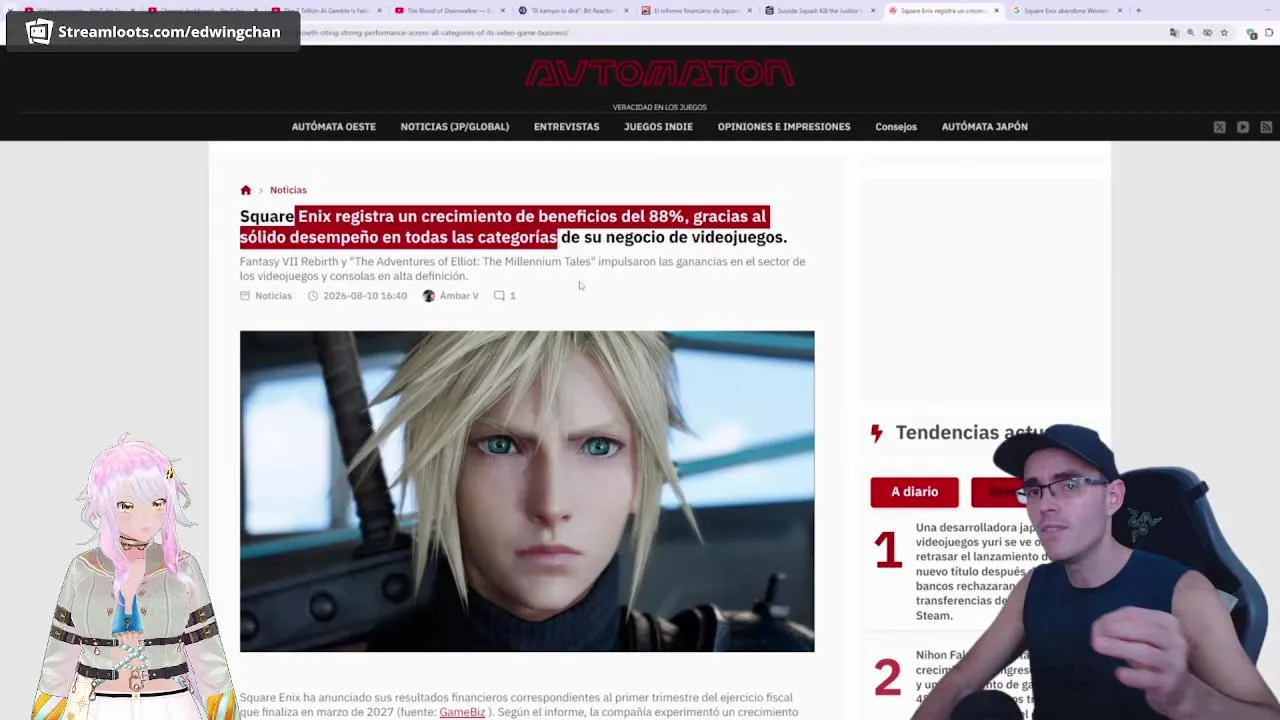Open the comments bubble icon
Image resolution: width=1280 pixels, height=720 pixels.
pos(499,296)
